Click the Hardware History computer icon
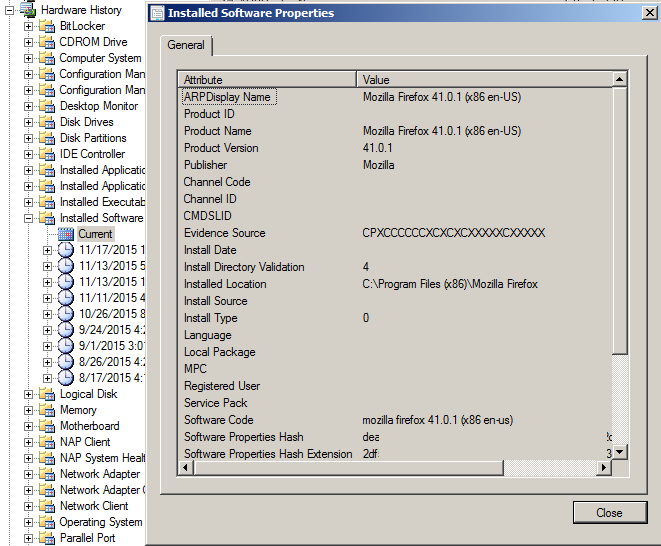This screenshot has width=661, height=546. [x=28, y=10]
